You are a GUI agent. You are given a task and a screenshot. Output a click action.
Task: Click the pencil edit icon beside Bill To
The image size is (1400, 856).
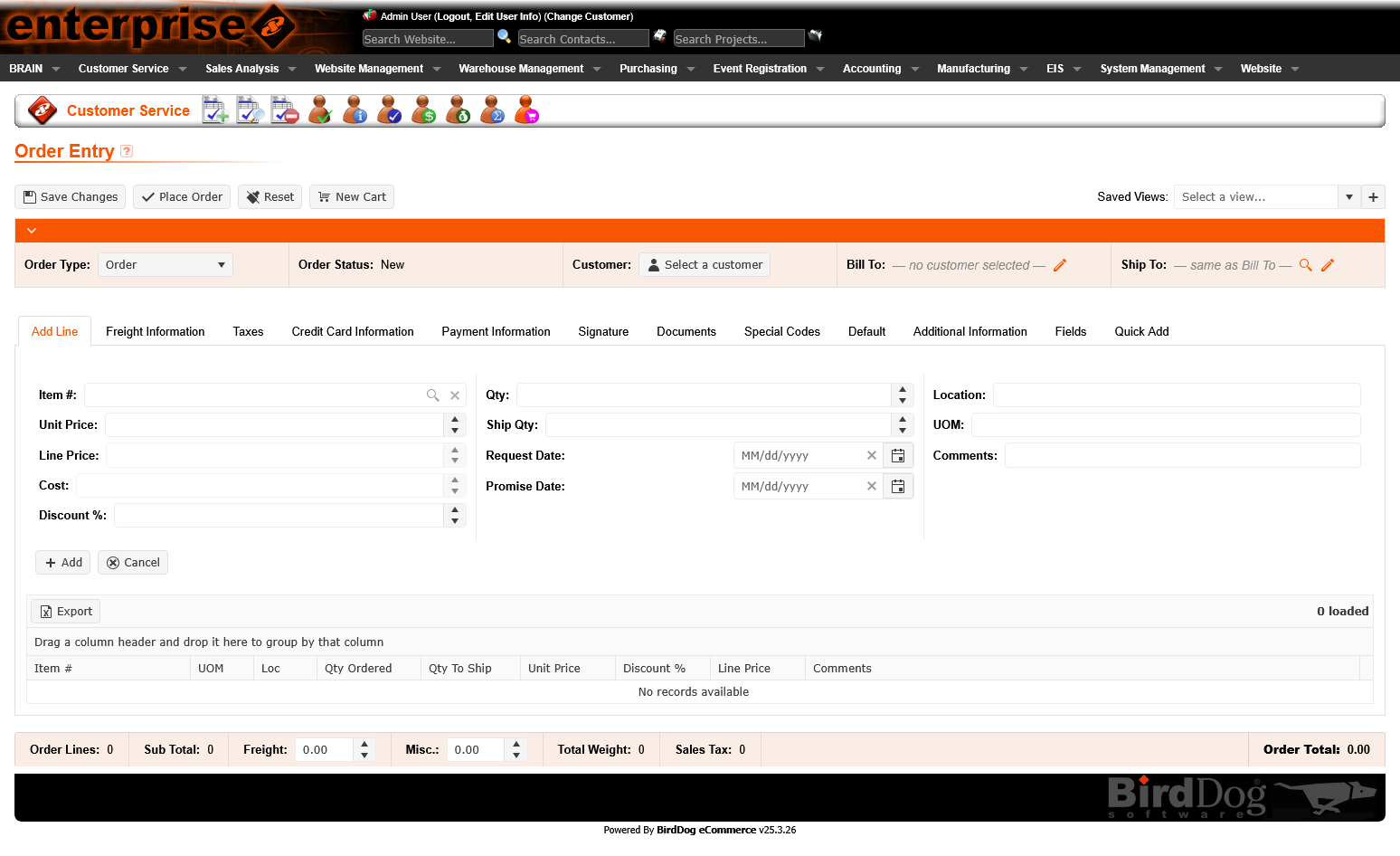[x=1060, y=265]
